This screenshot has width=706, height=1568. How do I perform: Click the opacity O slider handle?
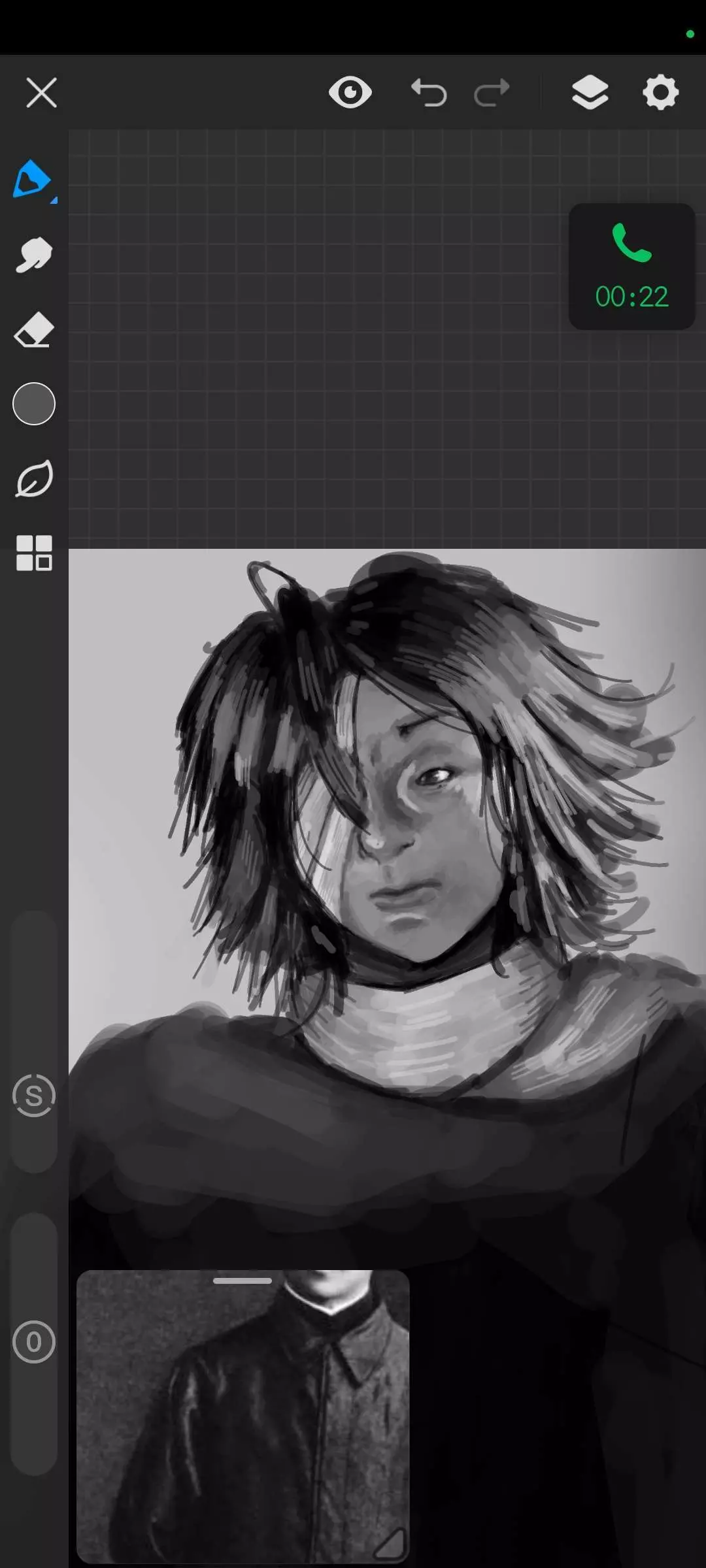33,1342
